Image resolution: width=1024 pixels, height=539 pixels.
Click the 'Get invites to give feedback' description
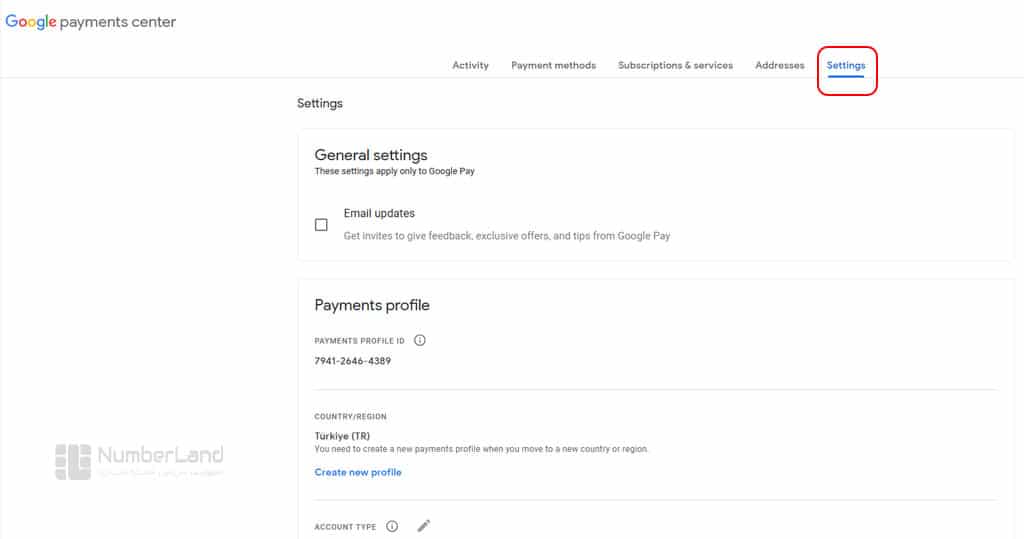pyautogui.click(x=507, y=236)
